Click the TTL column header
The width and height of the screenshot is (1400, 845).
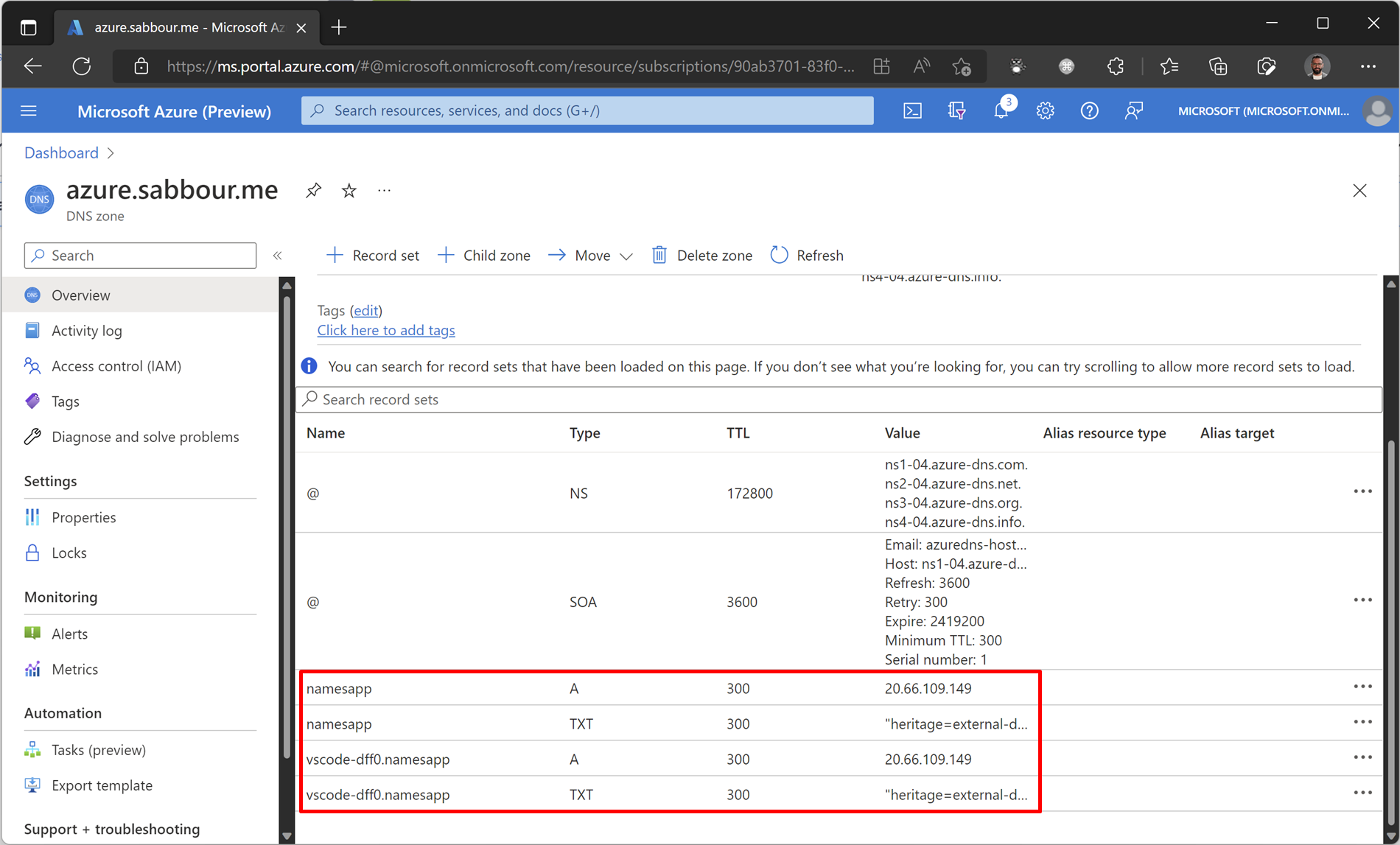(x=738, y=433)
